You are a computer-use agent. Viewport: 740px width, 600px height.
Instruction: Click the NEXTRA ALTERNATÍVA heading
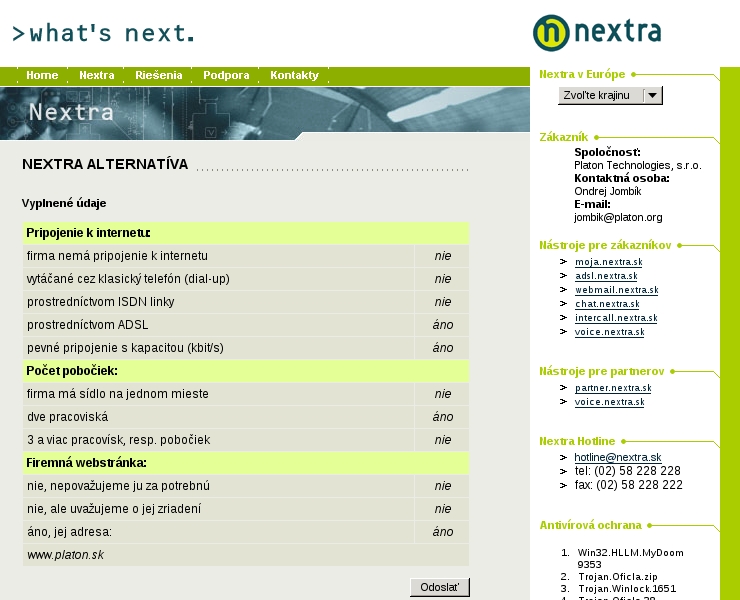click(x=105, y=164)
